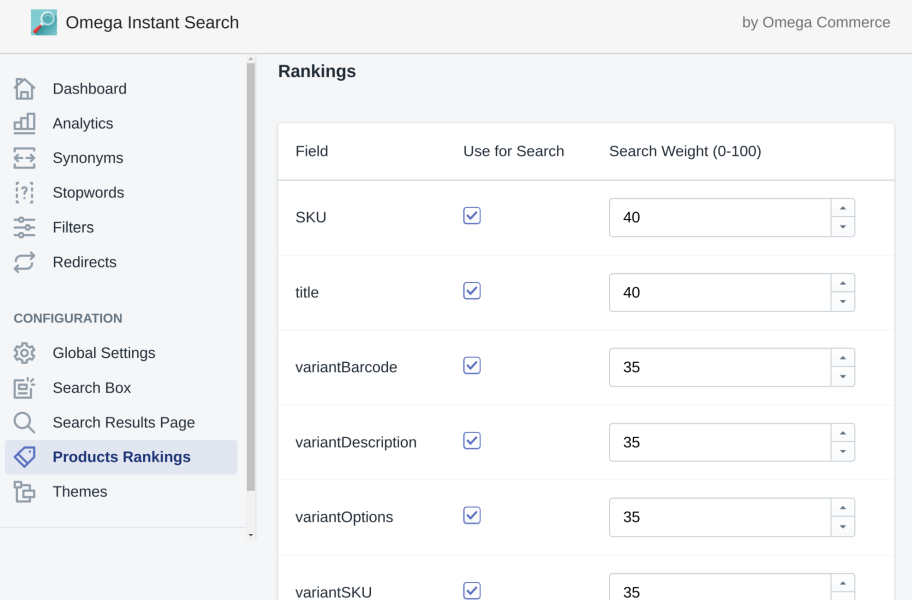Click the Field column header
912x600 pixels.
pyautogui.click(x=312, y=151)
